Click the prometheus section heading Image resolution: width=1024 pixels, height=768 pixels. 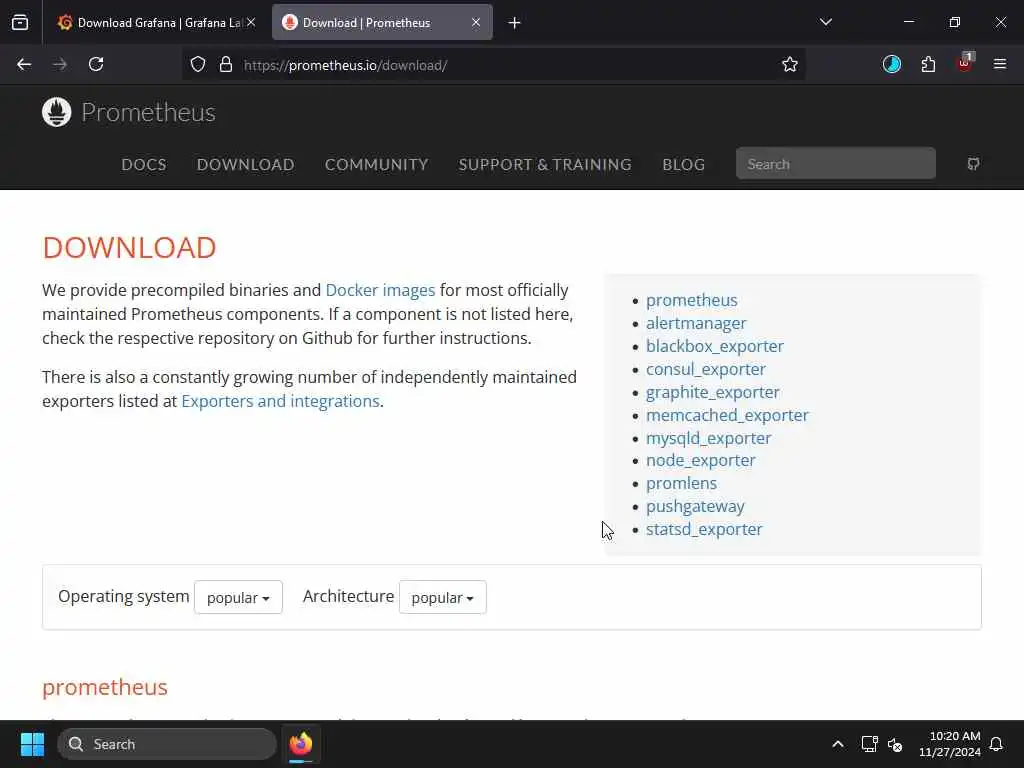(105, 687)
